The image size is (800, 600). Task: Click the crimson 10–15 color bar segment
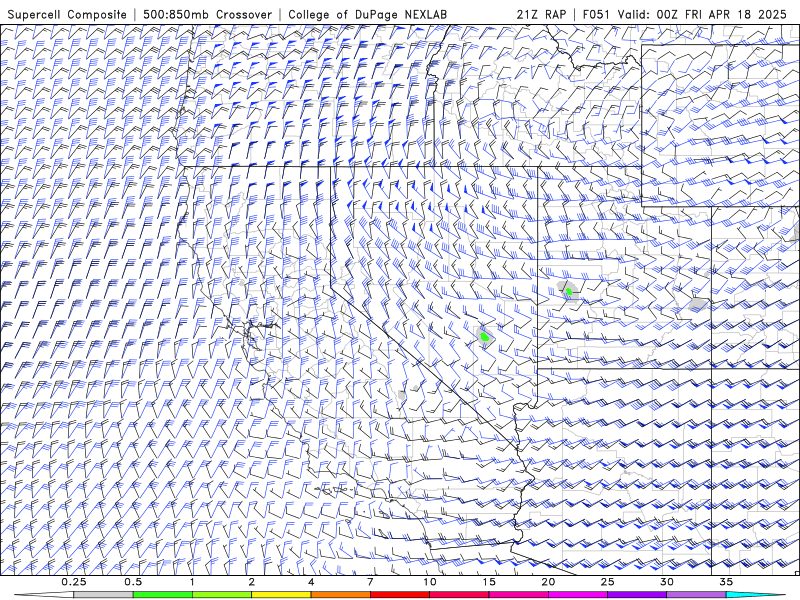(x=459, y=595)
